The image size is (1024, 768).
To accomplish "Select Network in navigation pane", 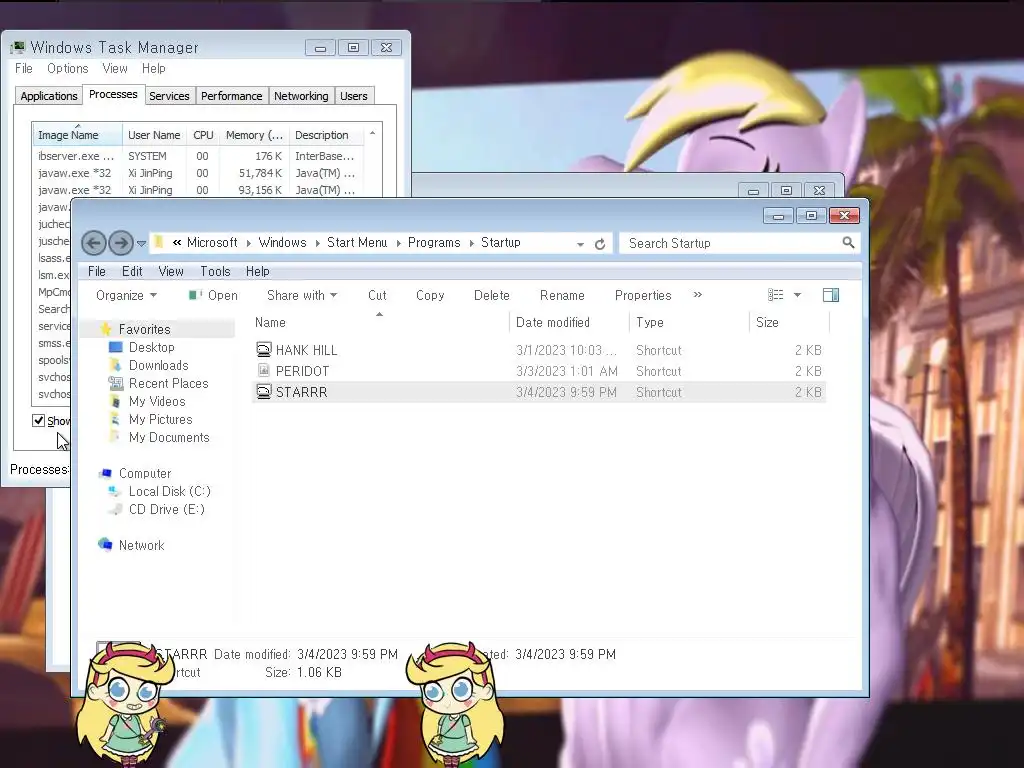I will click(141, 545).
